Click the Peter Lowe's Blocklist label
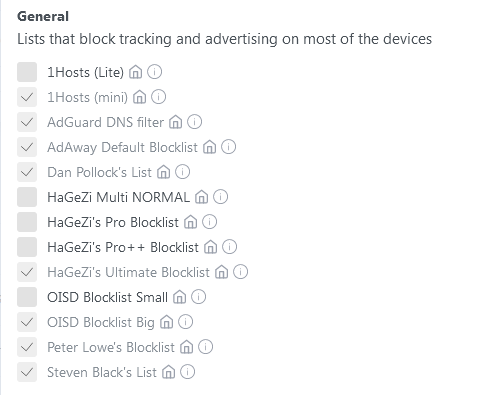Image resolution: width=482 pixels, height=395 pixels. pos(111,347)
